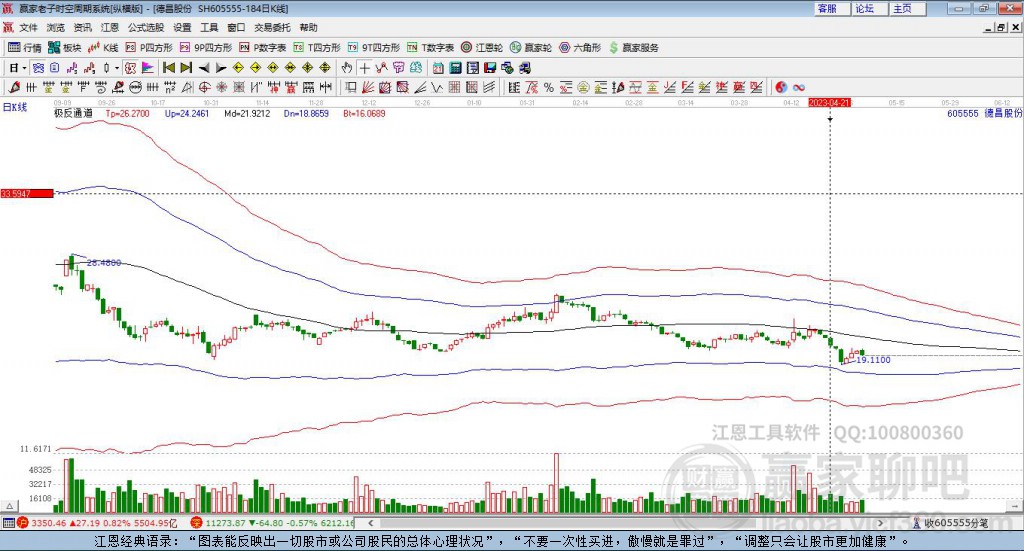Toggle the 极 indicator button in toolbar
The height and width of the screenshot is (551, 1024).
[x=130, y=68]
